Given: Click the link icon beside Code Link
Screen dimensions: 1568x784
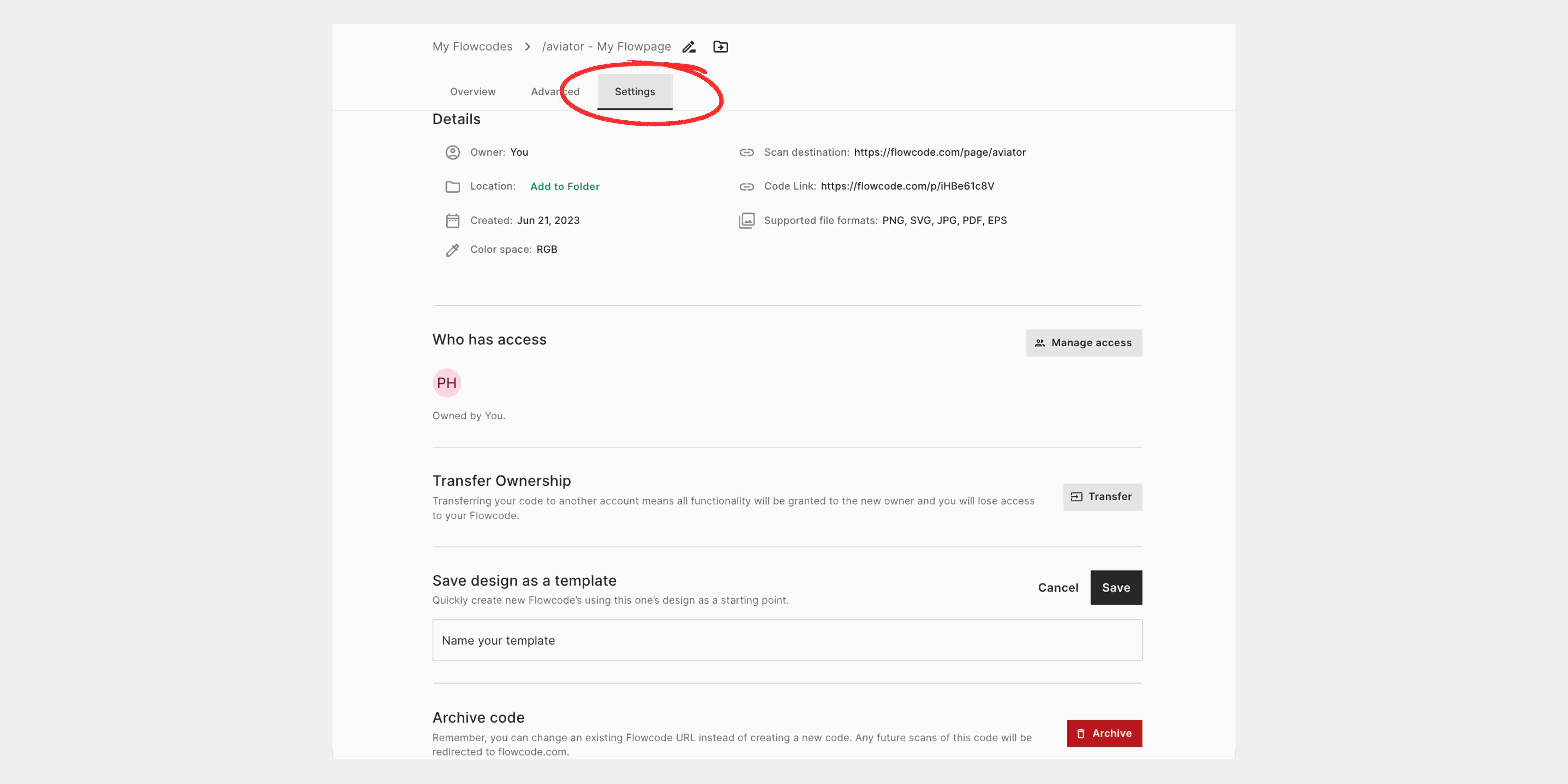Looking at the screenshot, I should [x=746, y=186].
